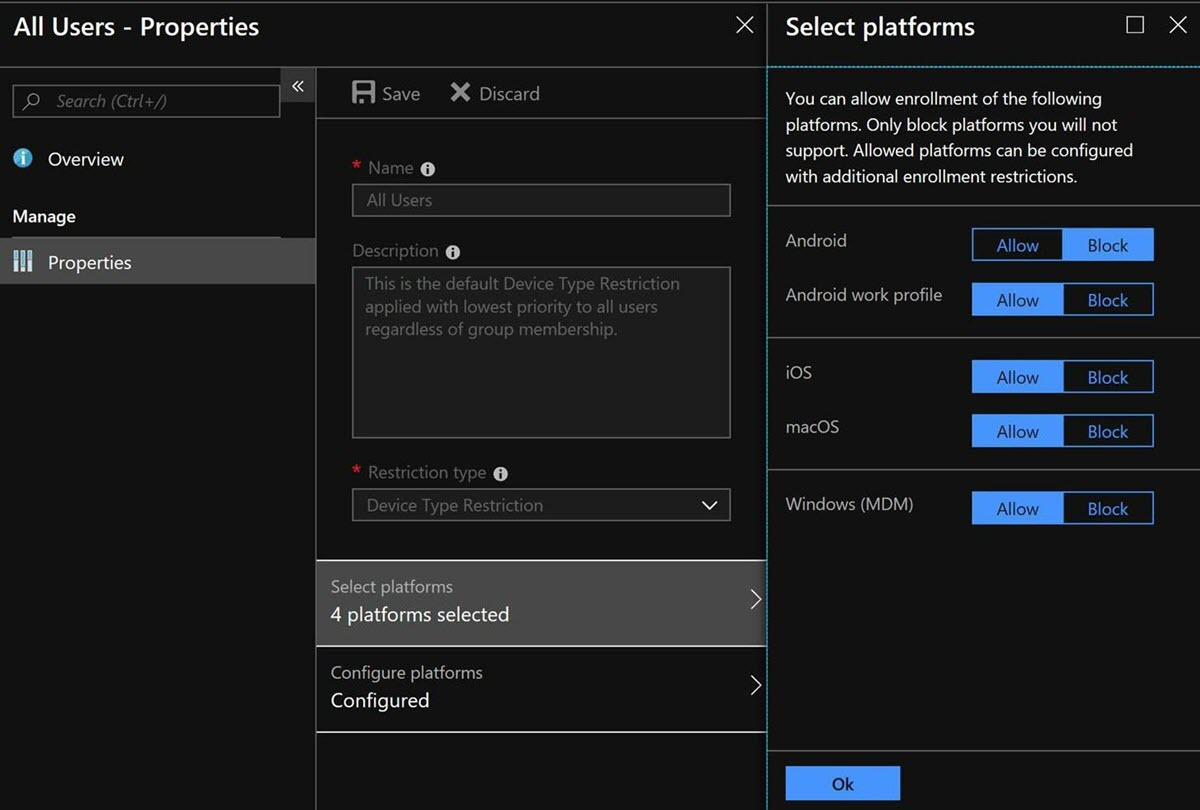Click info icon next to Name
The height and width of the screenshot is (810, 1200).
pyautogui.click(x=428, y=169)
